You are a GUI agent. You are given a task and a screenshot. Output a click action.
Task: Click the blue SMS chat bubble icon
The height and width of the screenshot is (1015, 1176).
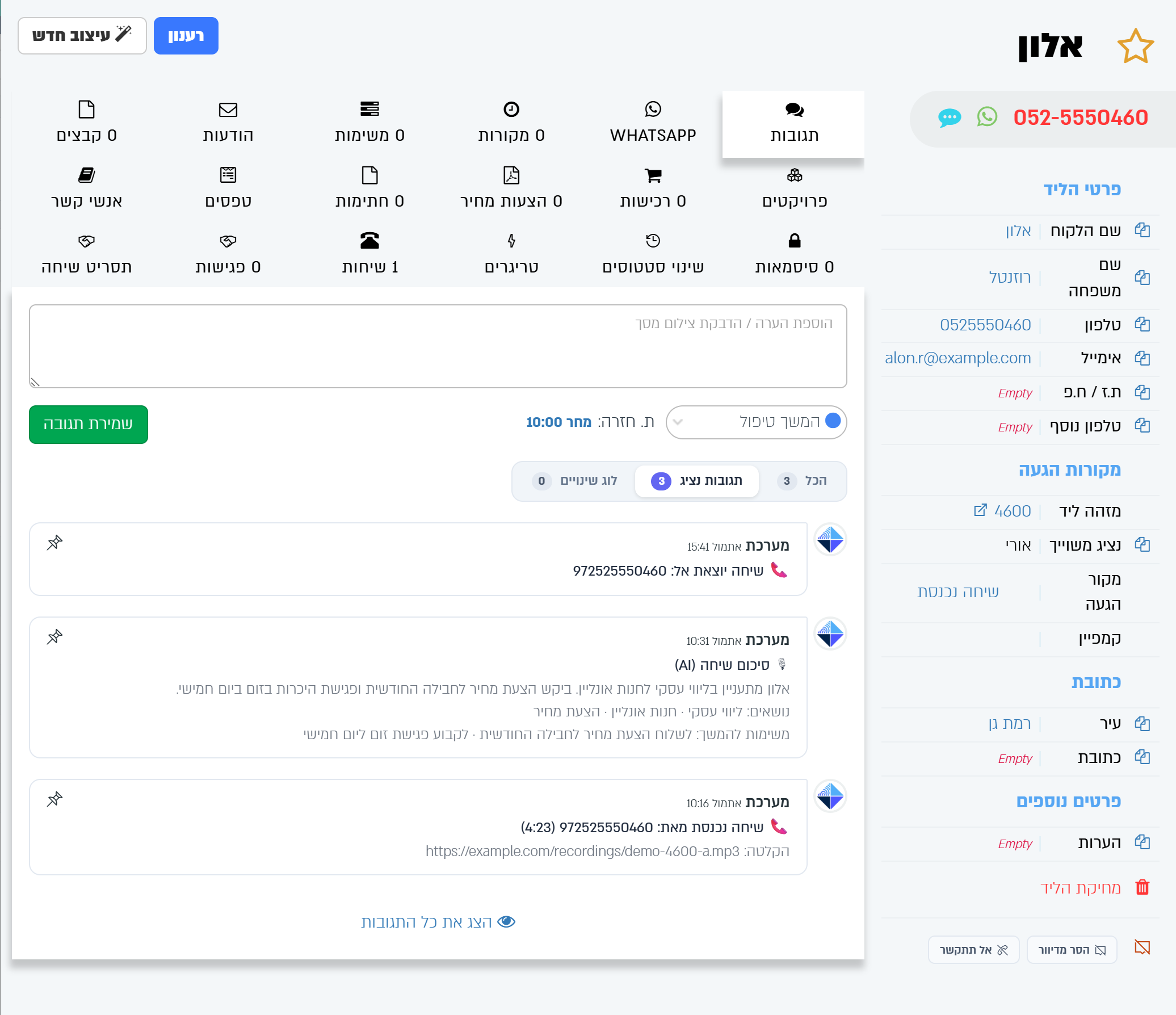950,118
